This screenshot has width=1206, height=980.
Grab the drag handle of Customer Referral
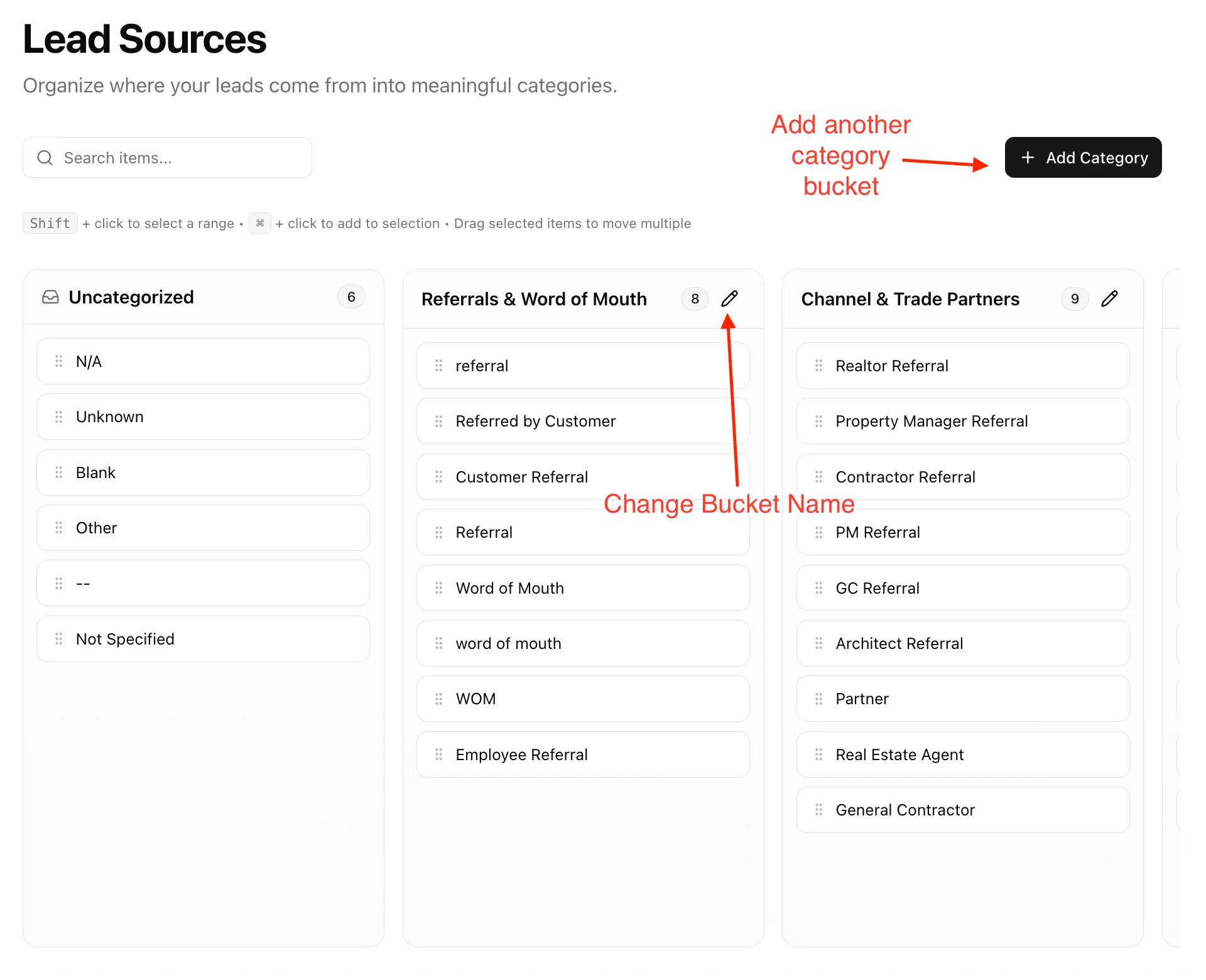[x=438, y=477]
